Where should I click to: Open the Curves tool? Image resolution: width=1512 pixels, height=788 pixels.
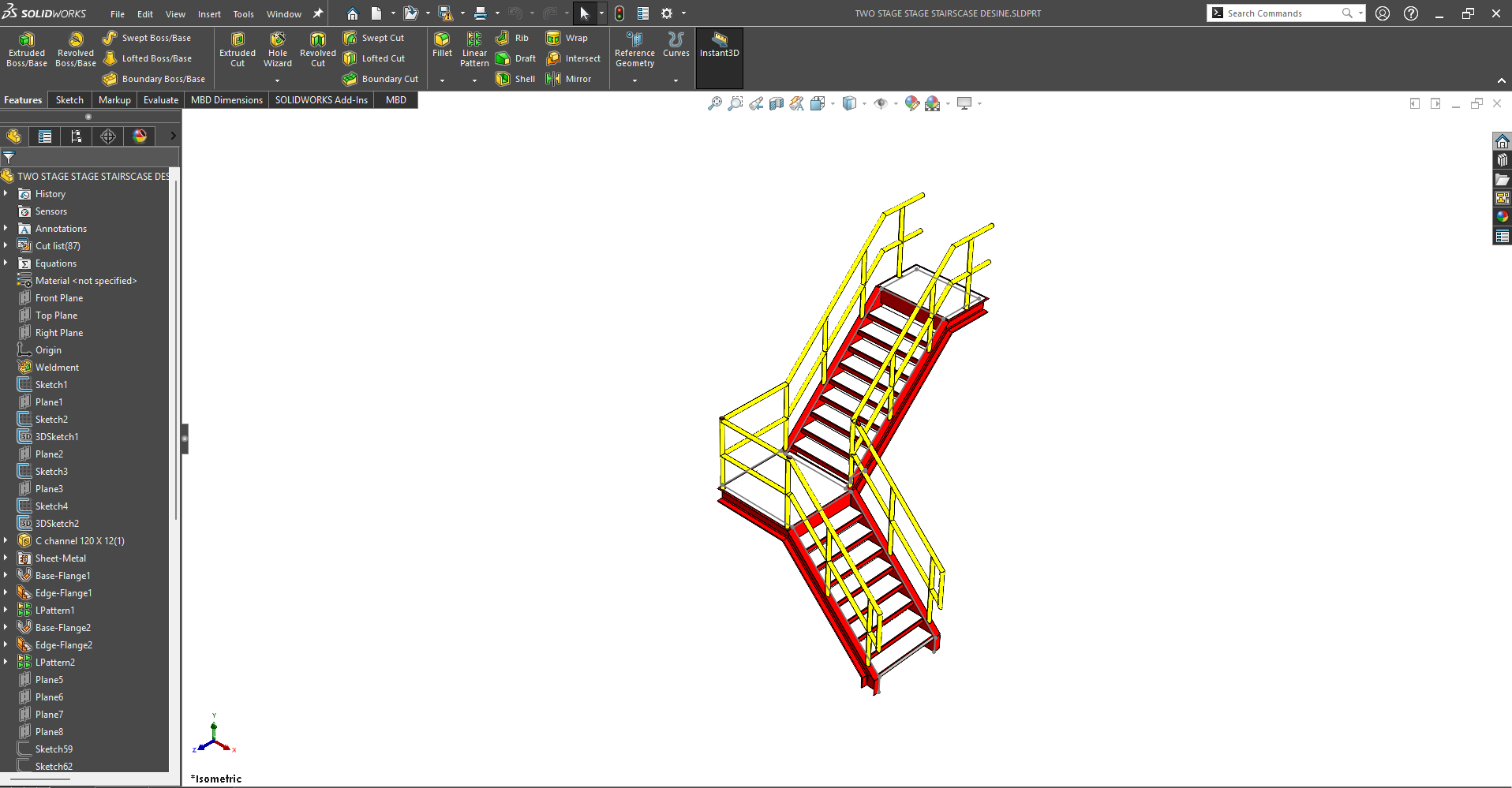pyautogui.click(x=676, y=44)
